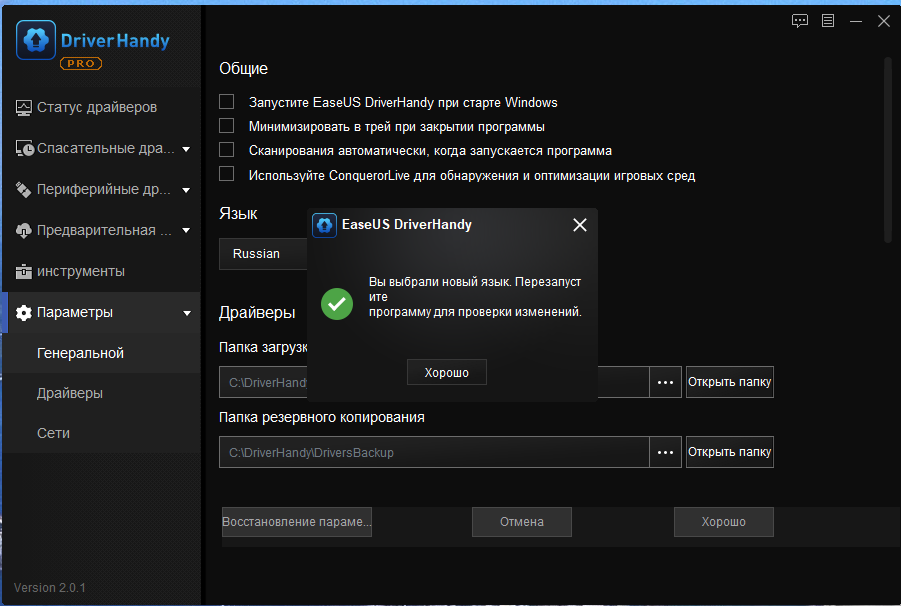Click the Общие section heading
Image resolution: width=901 pixels, height=606 pixels.
pyautogui.click(x=244, y=68)
